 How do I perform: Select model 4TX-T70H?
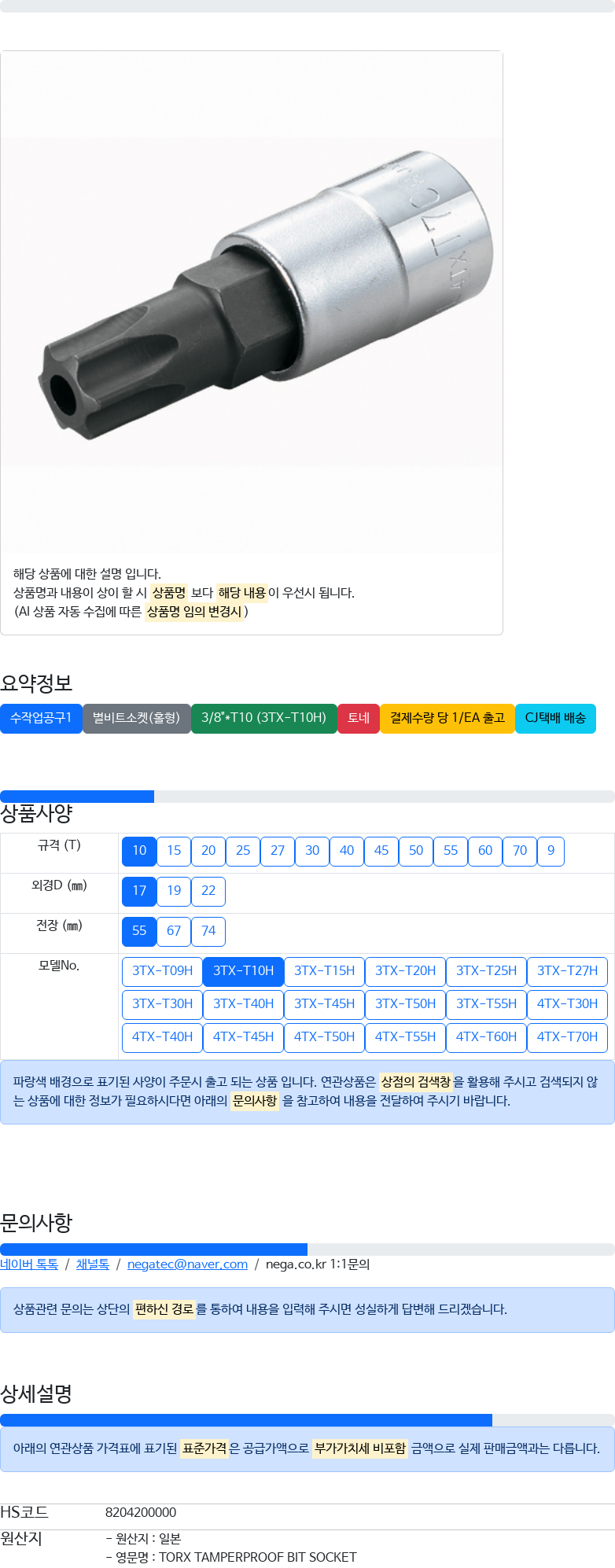coord(567,1037)
